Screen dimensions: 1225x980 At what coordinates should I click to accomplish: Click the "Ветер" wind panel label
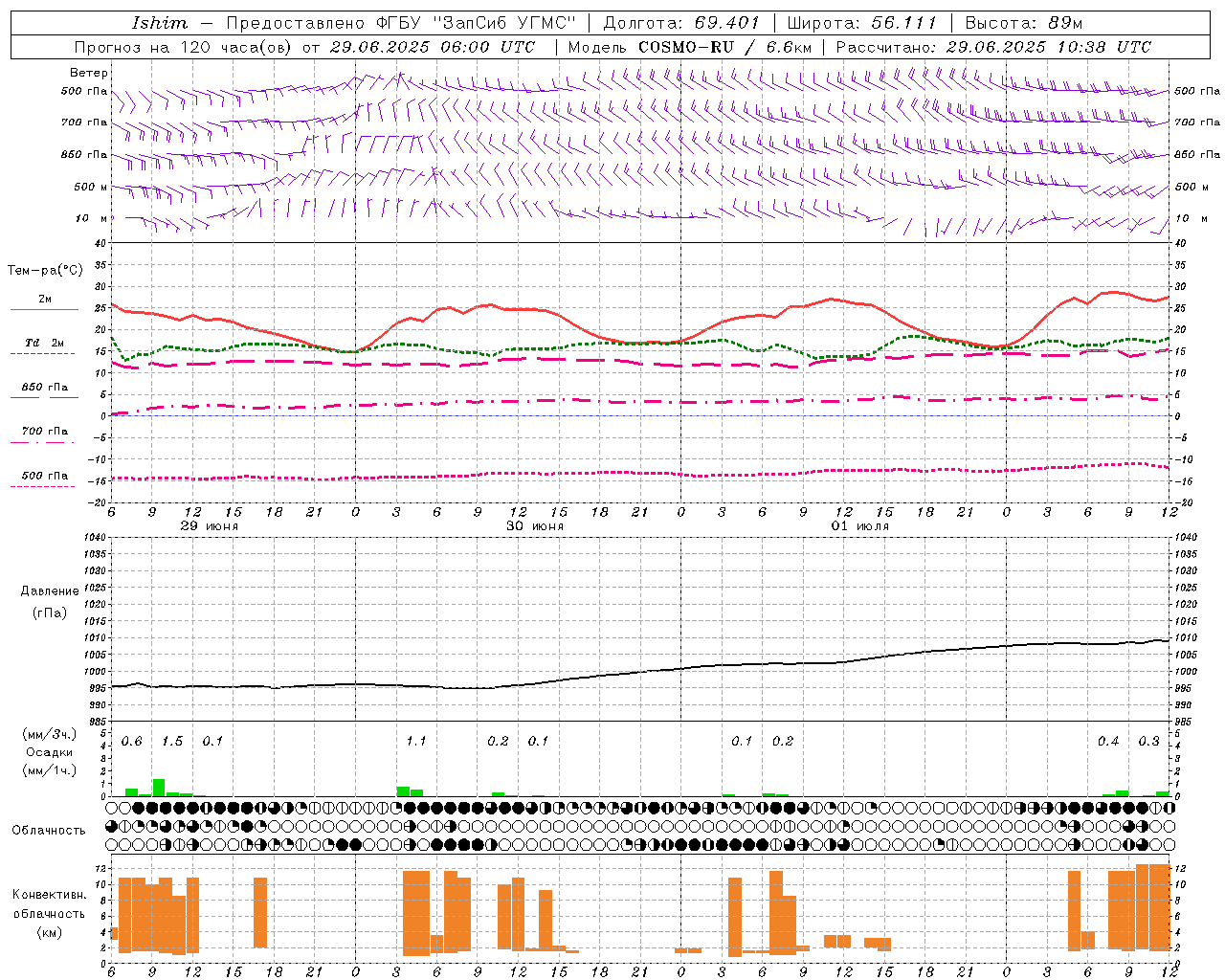click(x=89, y=73)
